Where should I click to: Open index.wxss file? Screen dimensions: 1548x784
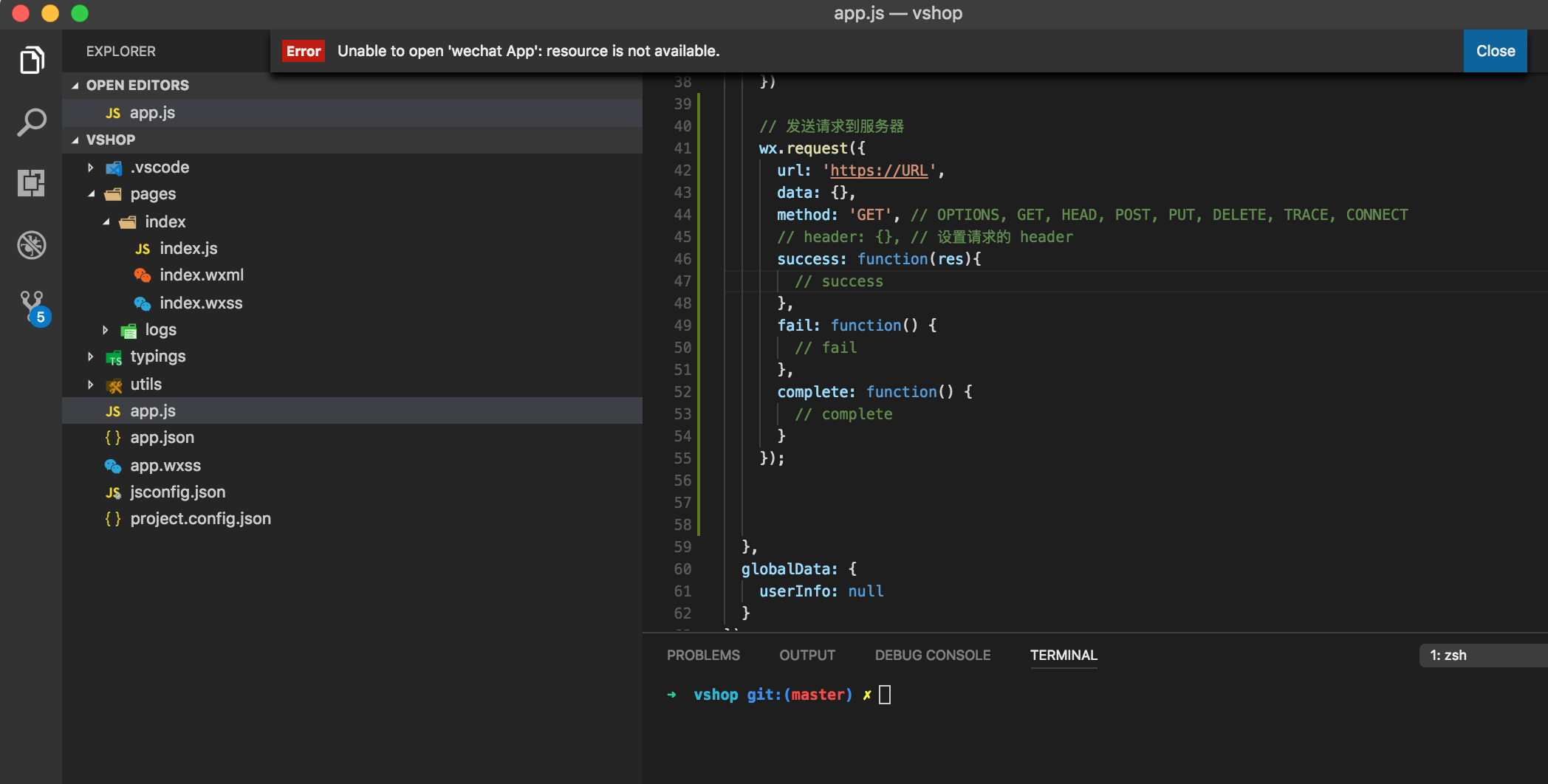[201, 303]
